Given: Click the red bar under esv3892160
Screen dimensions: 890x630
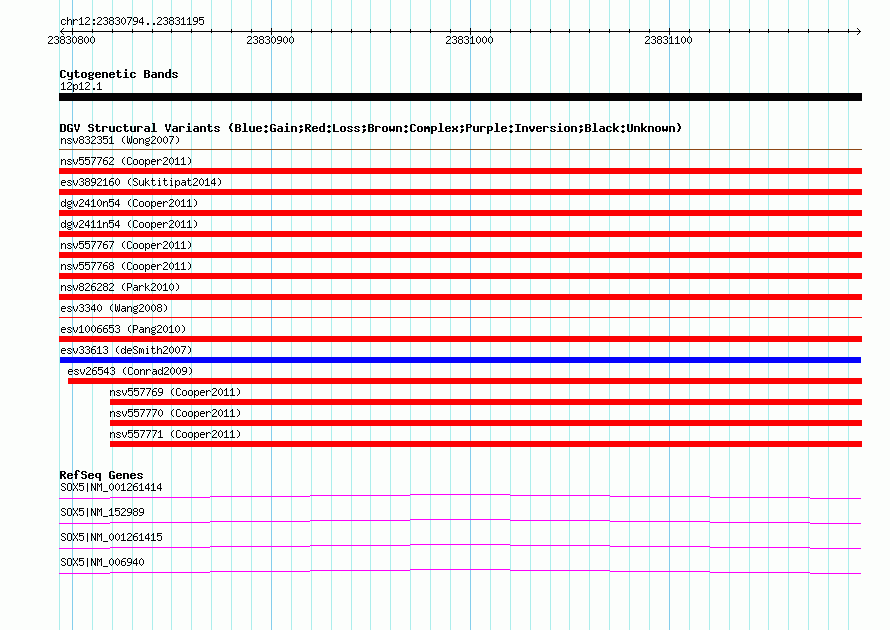Looking at the screenshot, I should click(x=460, y=192).
